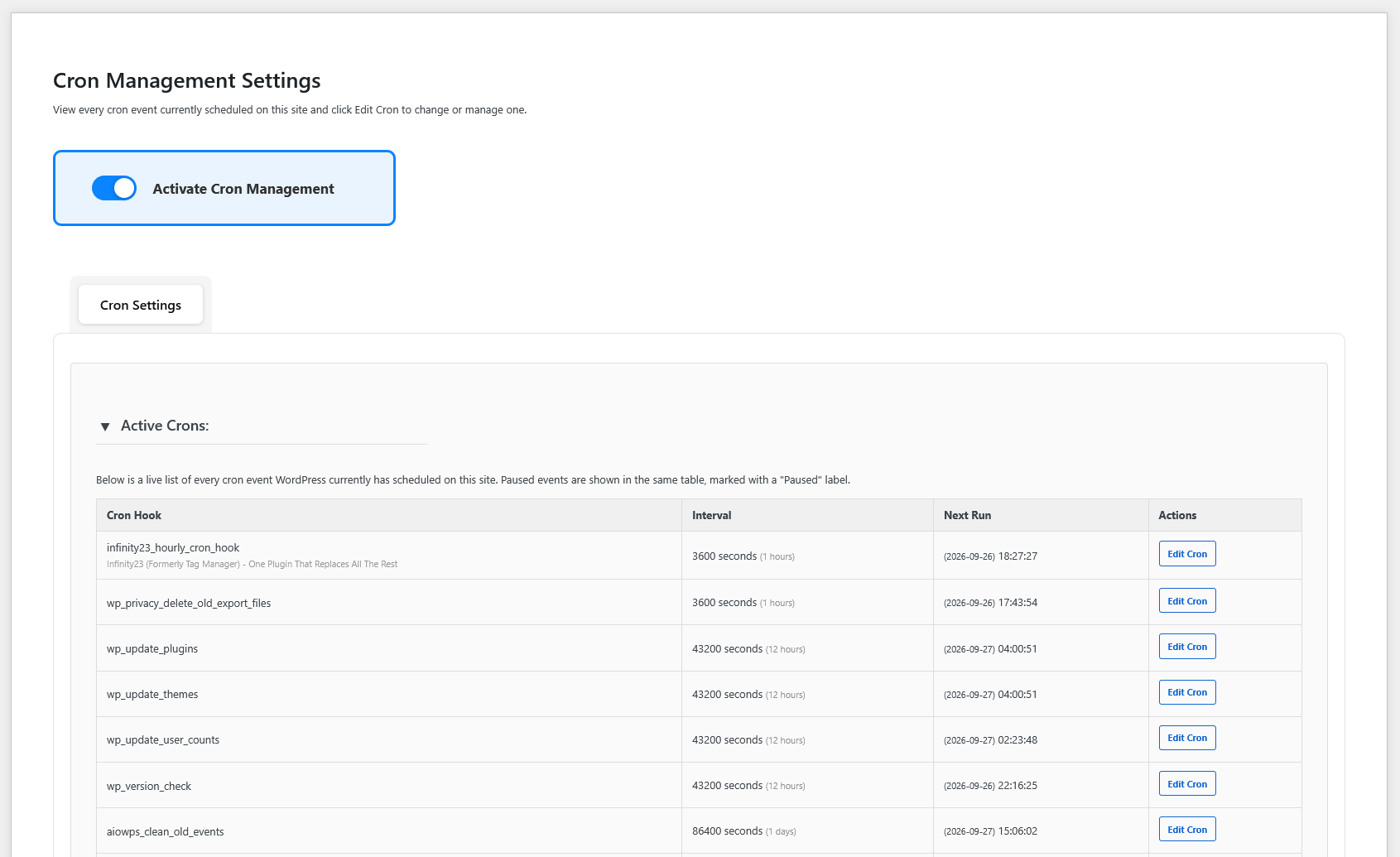The width and height of the screenshot is (1400, 857).
Task: Select the wp_update_plugins hook name
Action: (152, 648)
